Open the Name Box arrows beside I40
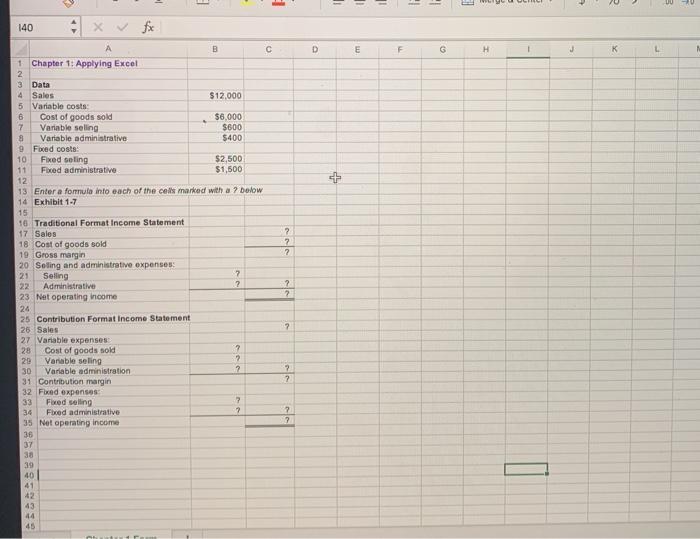Image resolution: width=700 pixels, height=539 pixels. tap(74, 27)
